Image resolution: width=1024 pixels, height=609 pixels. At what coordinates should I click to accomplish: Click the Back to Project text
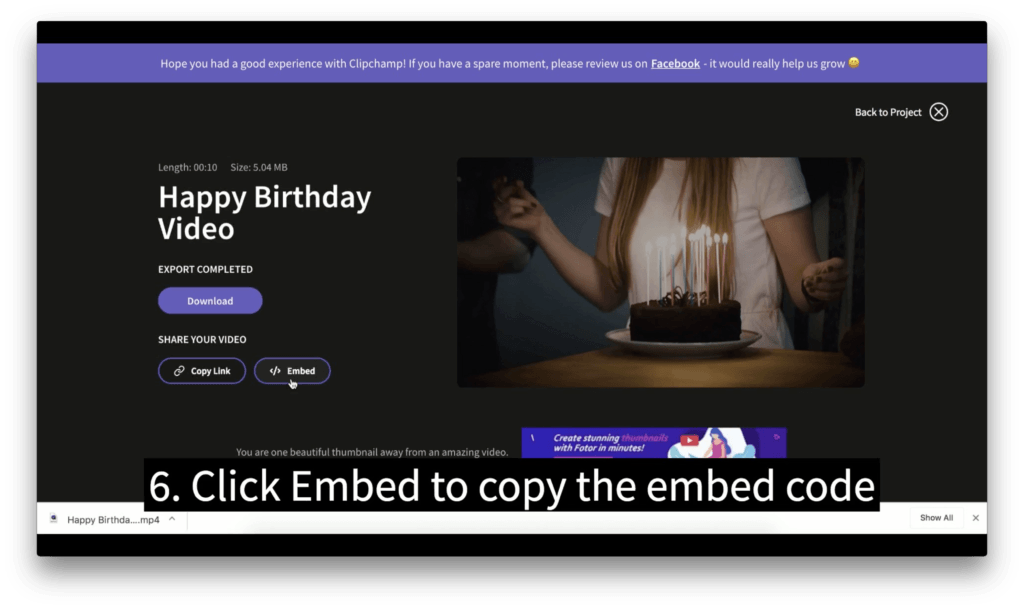[888, 112]
